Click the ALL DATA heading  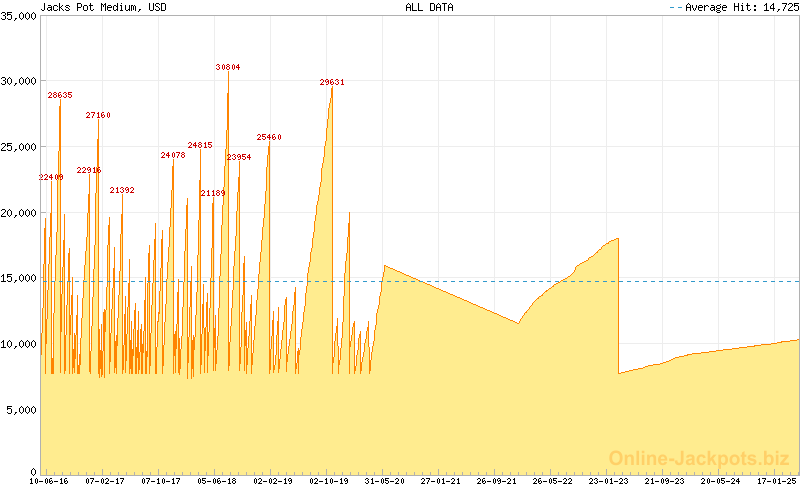(x=429, y=7)
